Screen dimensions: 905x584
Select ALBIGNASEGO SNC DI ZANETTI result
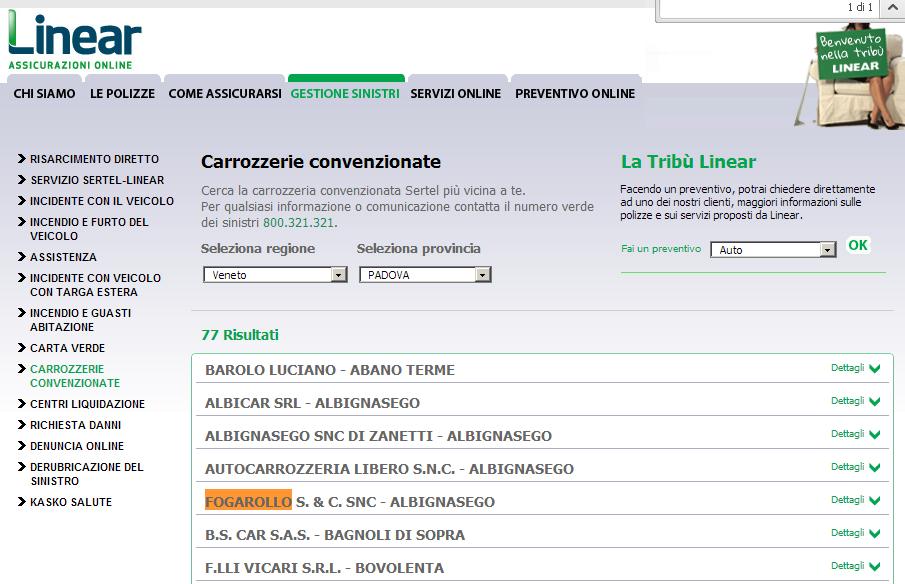pyautogui.click(x=379, y=436)
